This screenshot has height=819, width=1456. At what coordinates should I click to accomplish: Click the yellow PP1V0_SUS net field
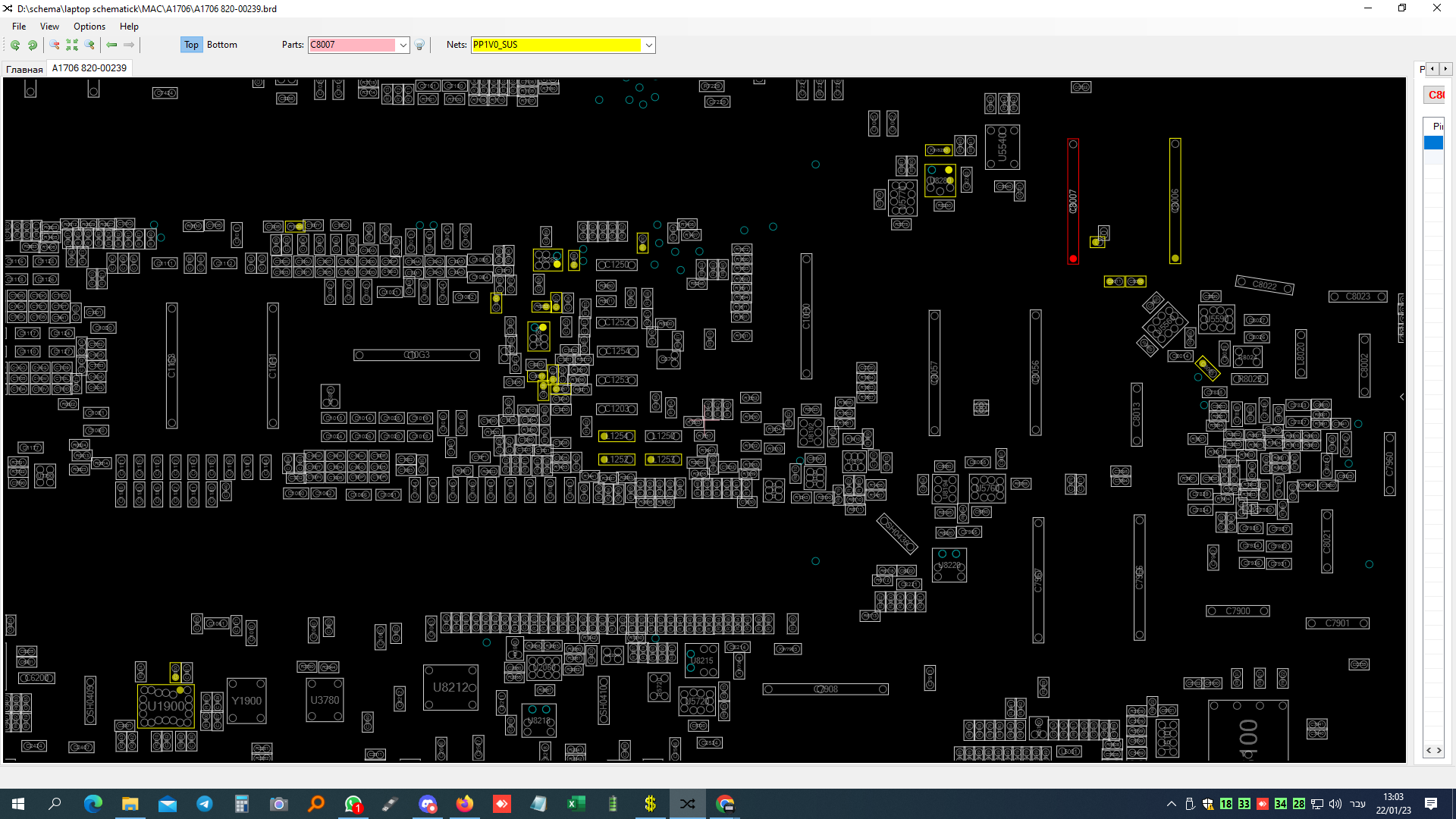tap(557, 45)
